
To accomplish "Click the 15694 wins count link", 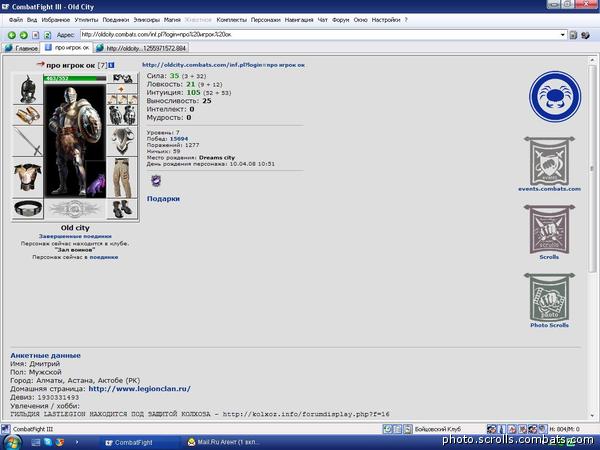I will [179, 139].
